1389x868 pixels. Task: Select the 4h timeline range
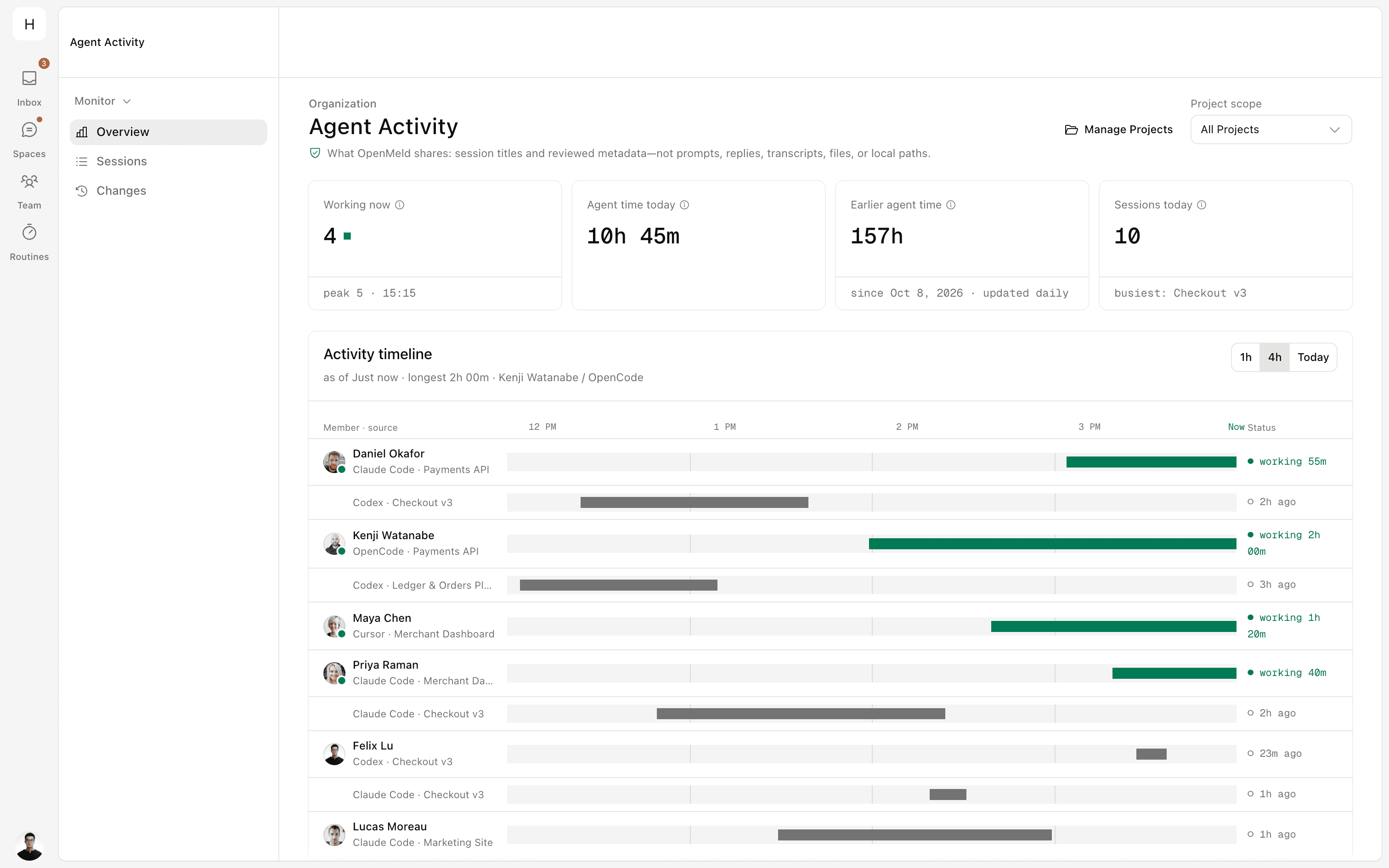(1275, 357)
